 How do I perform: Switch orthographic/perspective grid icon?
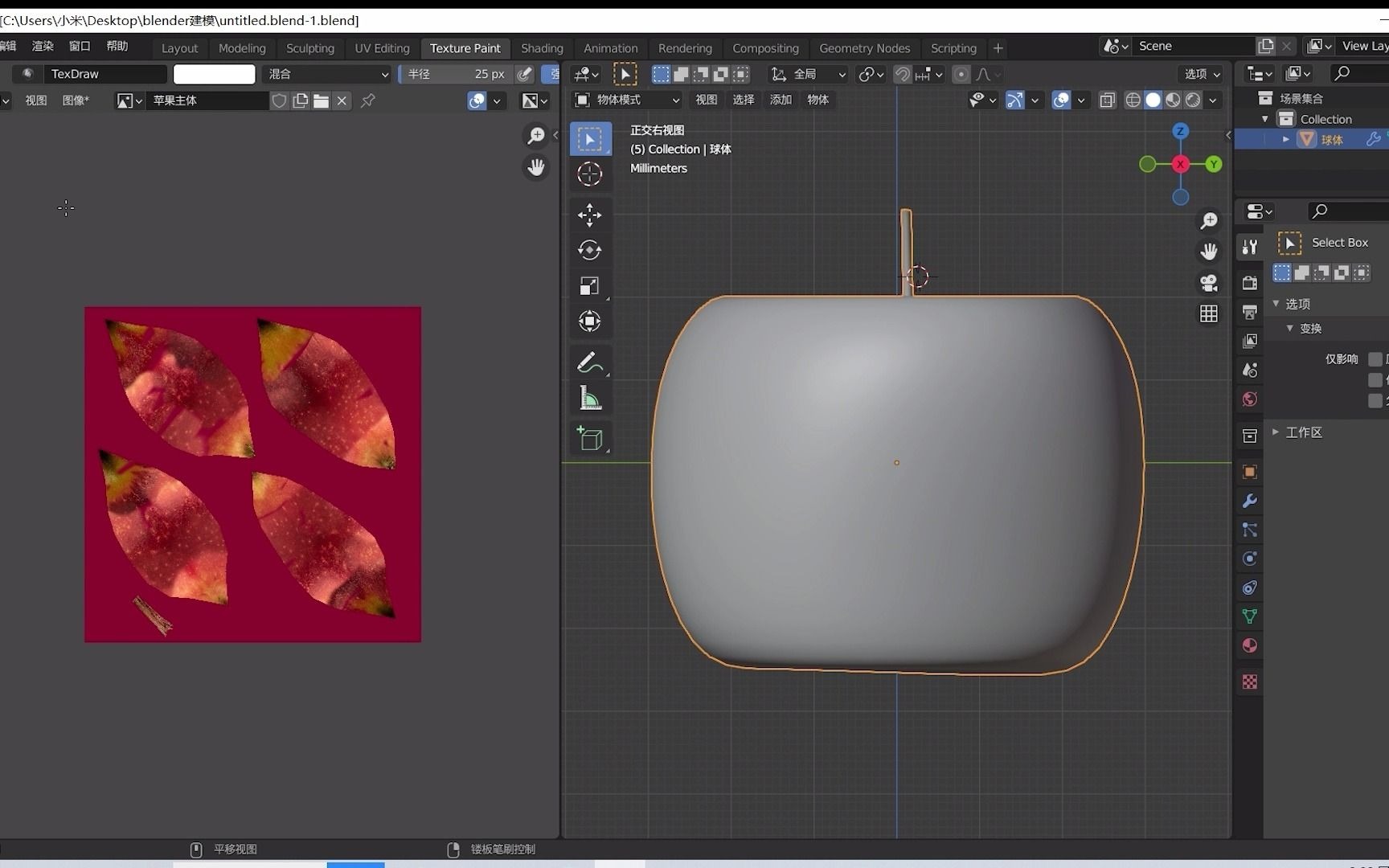pyautogui.click(x=1209, y=313)
